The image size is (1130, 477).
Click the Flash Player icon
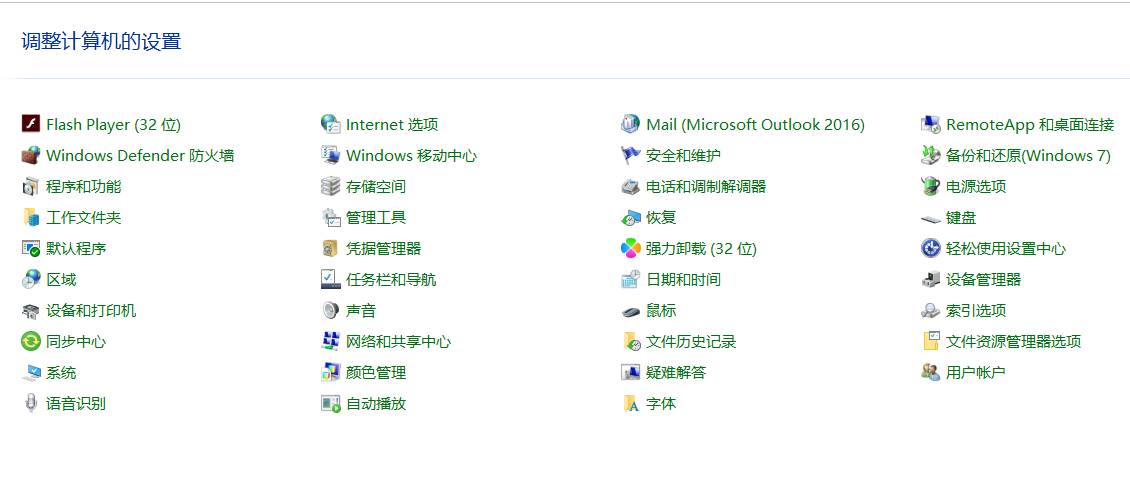(x=30, y=124)
